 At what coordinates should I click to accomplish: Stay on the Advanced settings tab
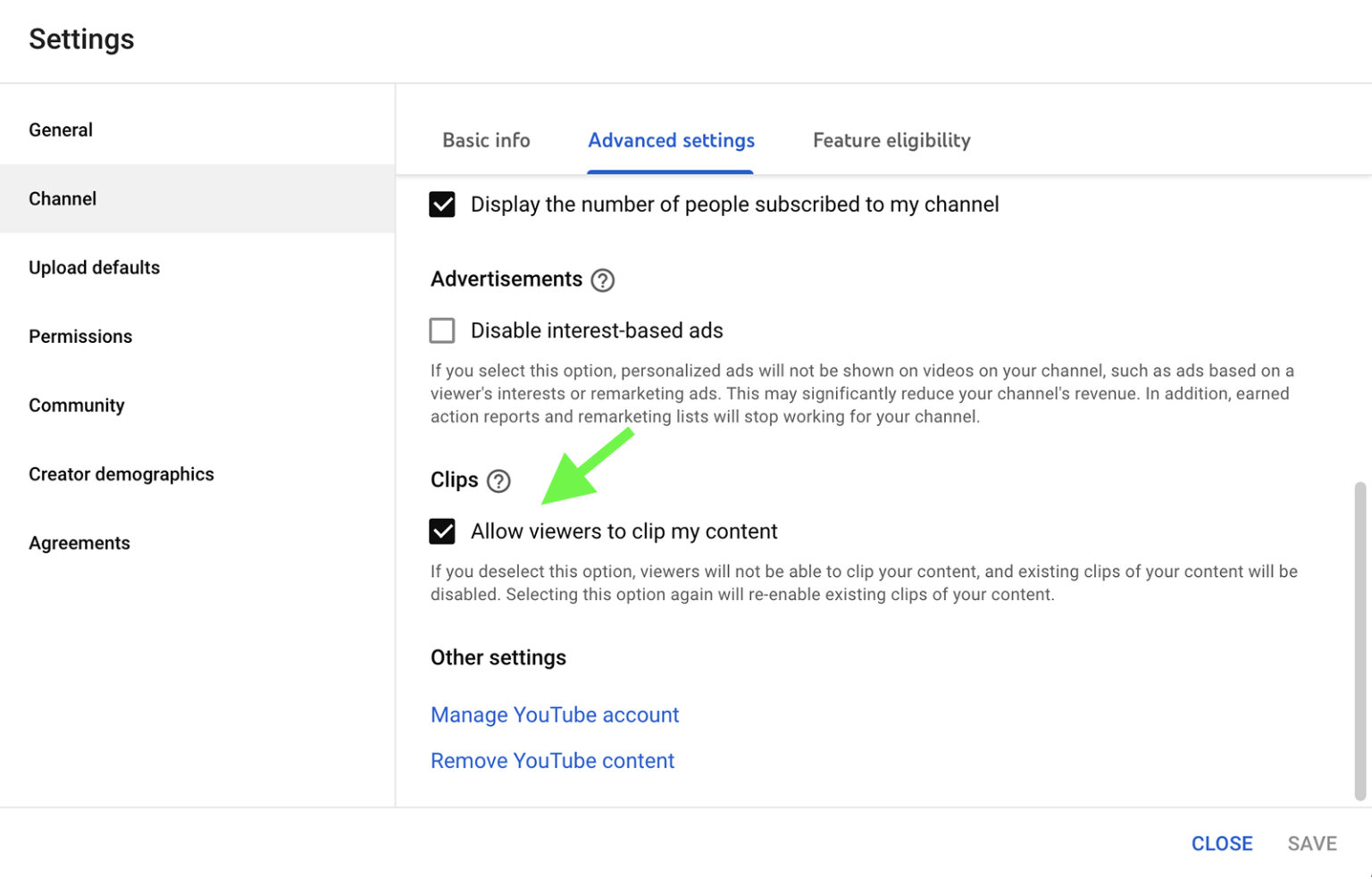[x=671, y=140]
